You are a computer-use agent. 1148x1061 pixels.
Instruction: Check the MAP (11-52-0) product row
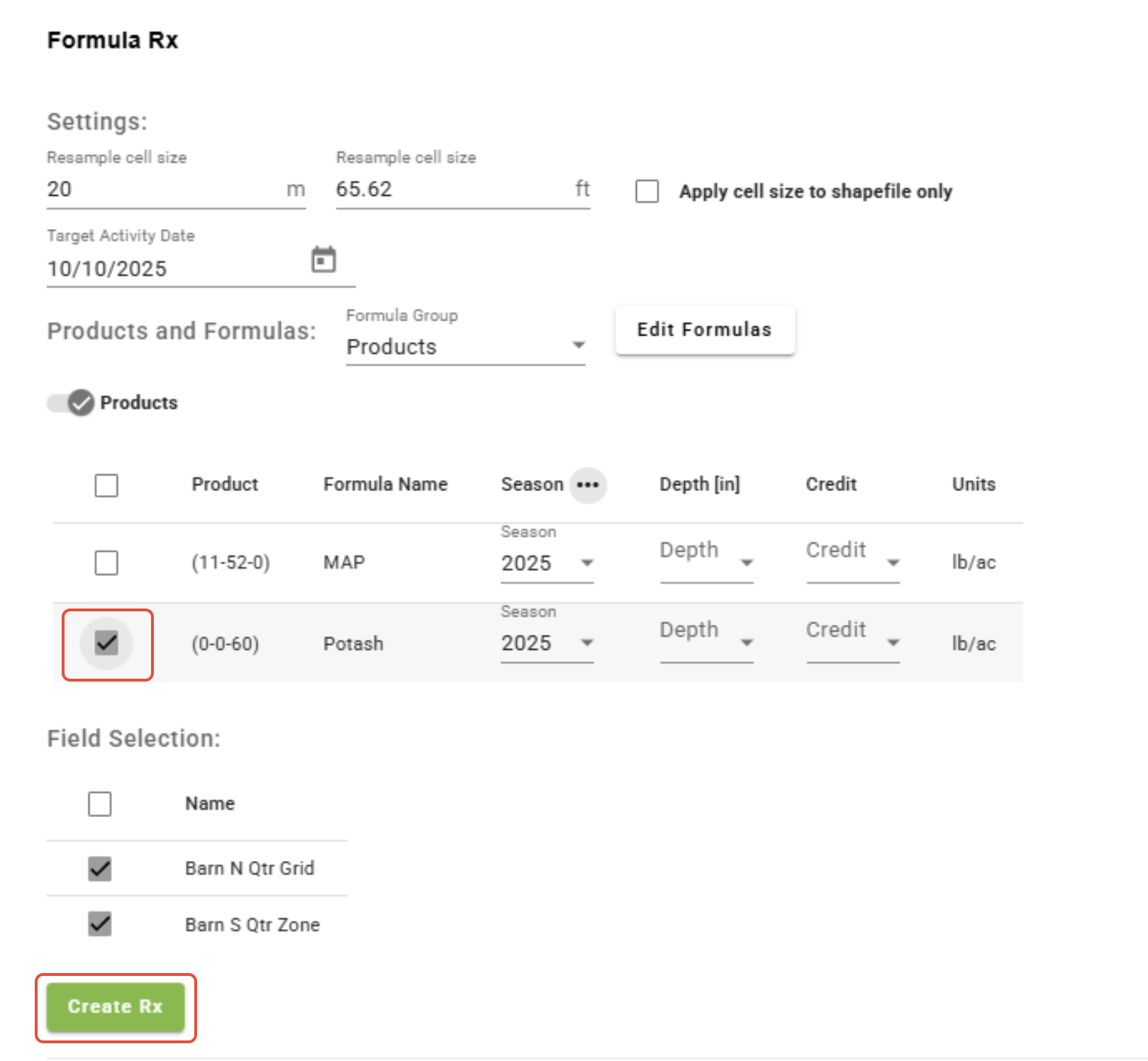(106, 563)
